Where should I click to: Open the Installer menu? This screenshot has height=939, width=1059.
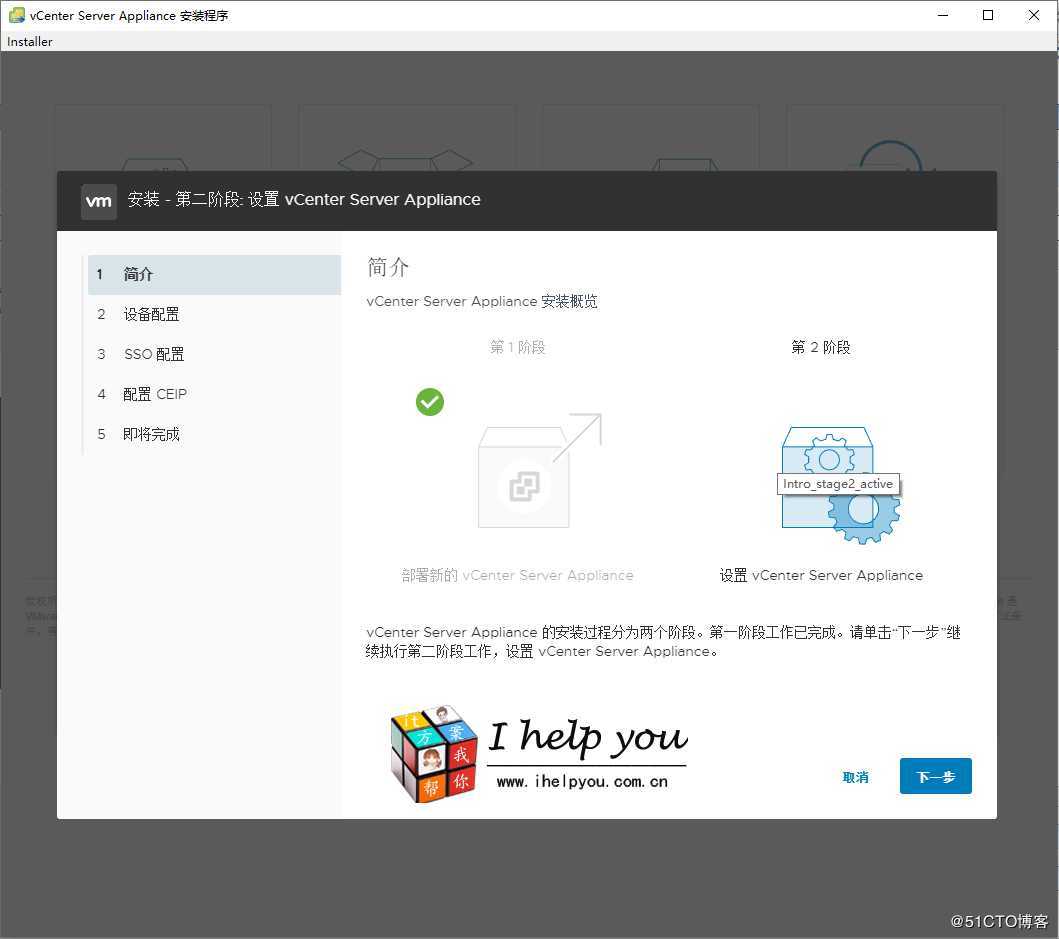click(x=30, y=42)
